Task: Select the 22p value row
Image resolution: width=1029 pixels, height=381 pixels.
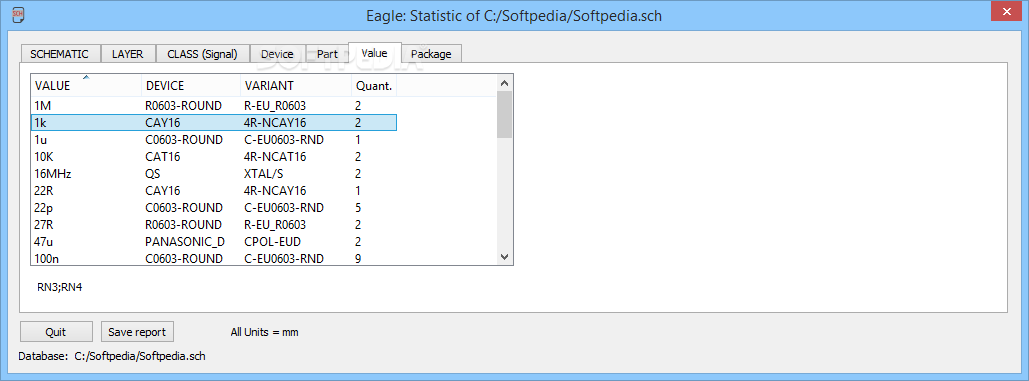Action: coord(214,207)
